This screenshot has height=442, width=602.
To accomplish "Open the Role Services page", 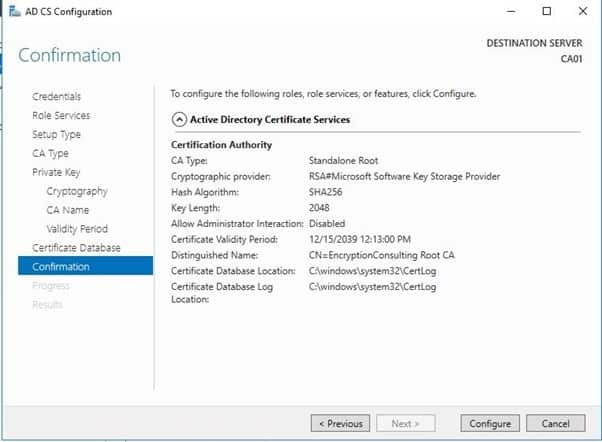I will [x=60, y=116].
